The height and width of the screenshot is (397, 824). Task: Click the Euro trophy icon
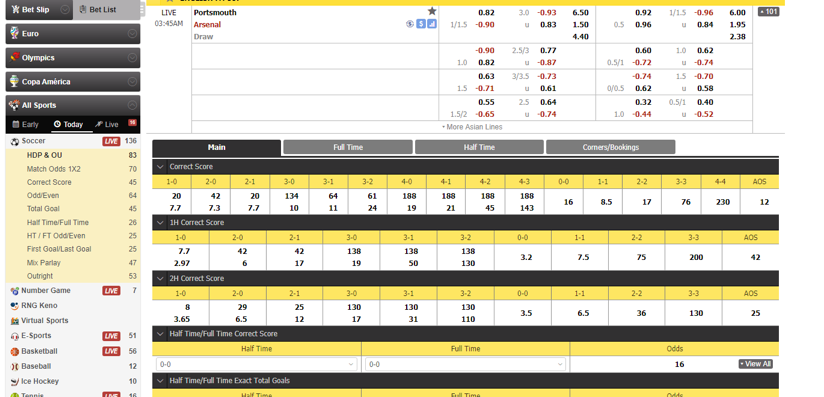[x=14, y=33]
